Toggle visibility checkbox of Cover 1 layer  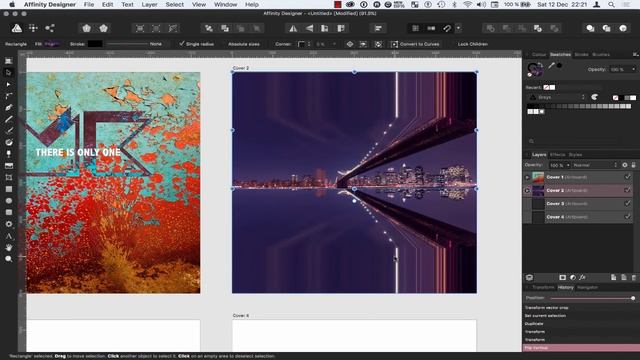pyautogui.click(x=628, y=177)
